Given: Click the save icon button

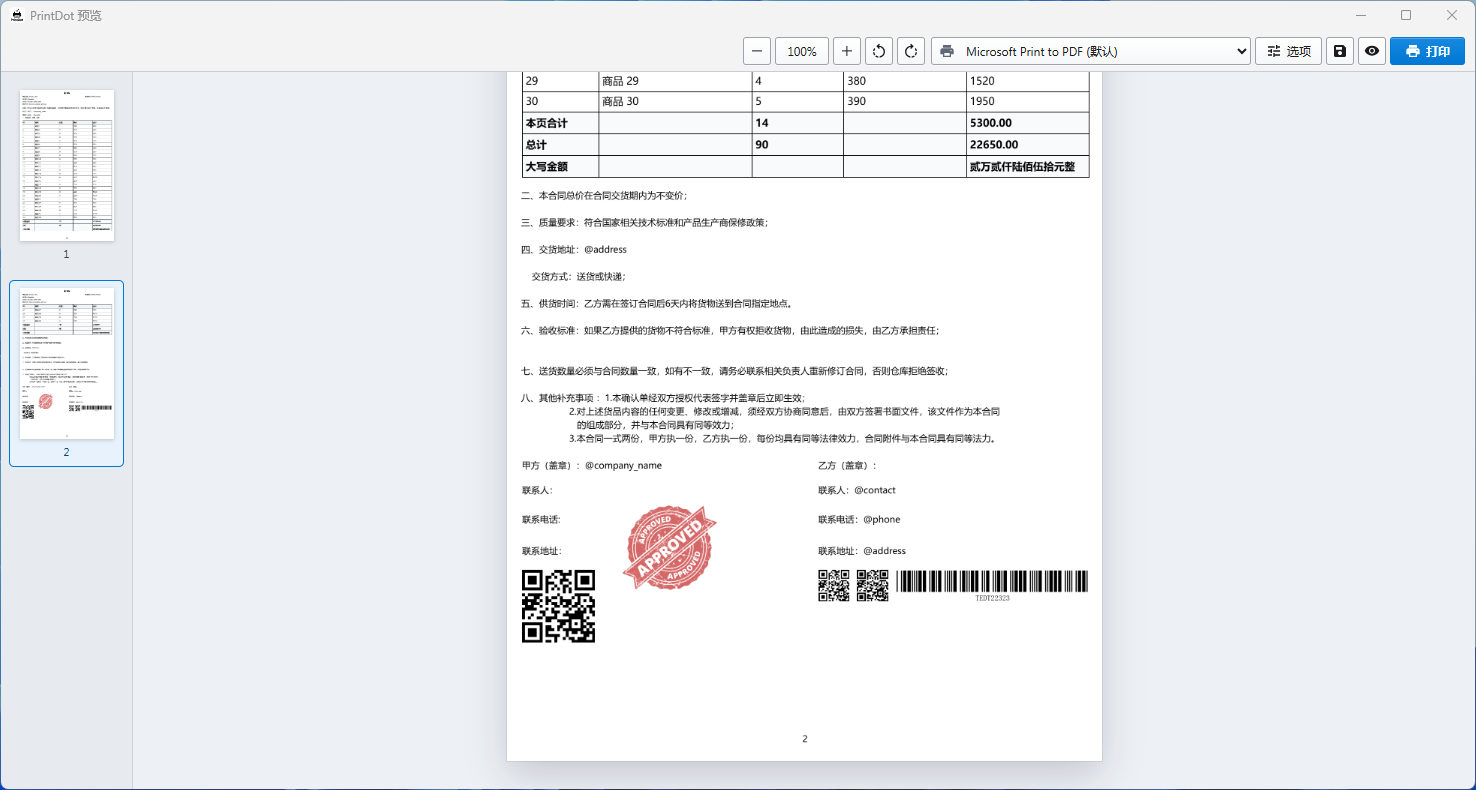Looking at the screenshot, I should [x=1340, y=51].
